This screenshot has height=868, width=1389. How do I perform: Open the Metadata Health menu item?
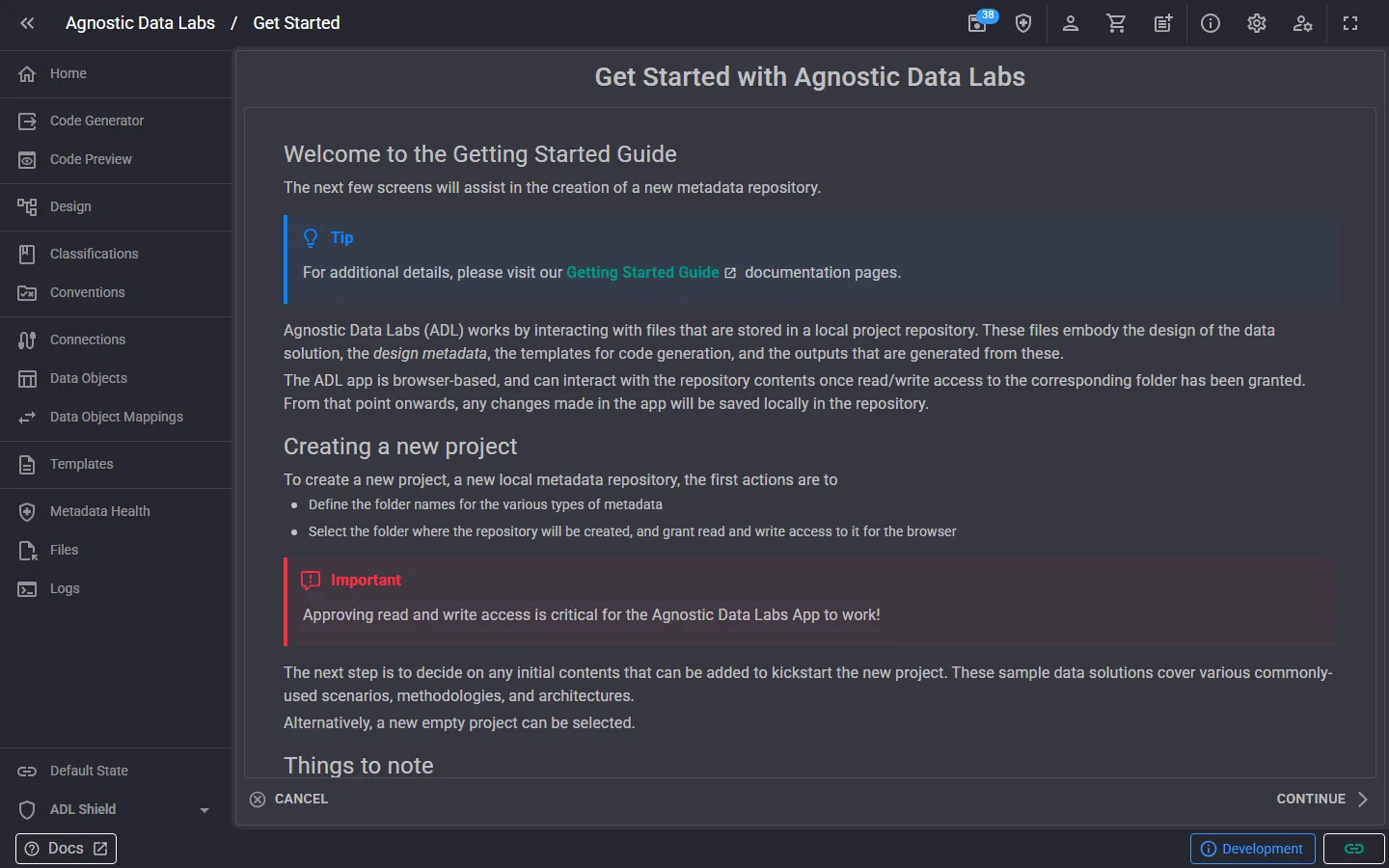coord(116,511)
